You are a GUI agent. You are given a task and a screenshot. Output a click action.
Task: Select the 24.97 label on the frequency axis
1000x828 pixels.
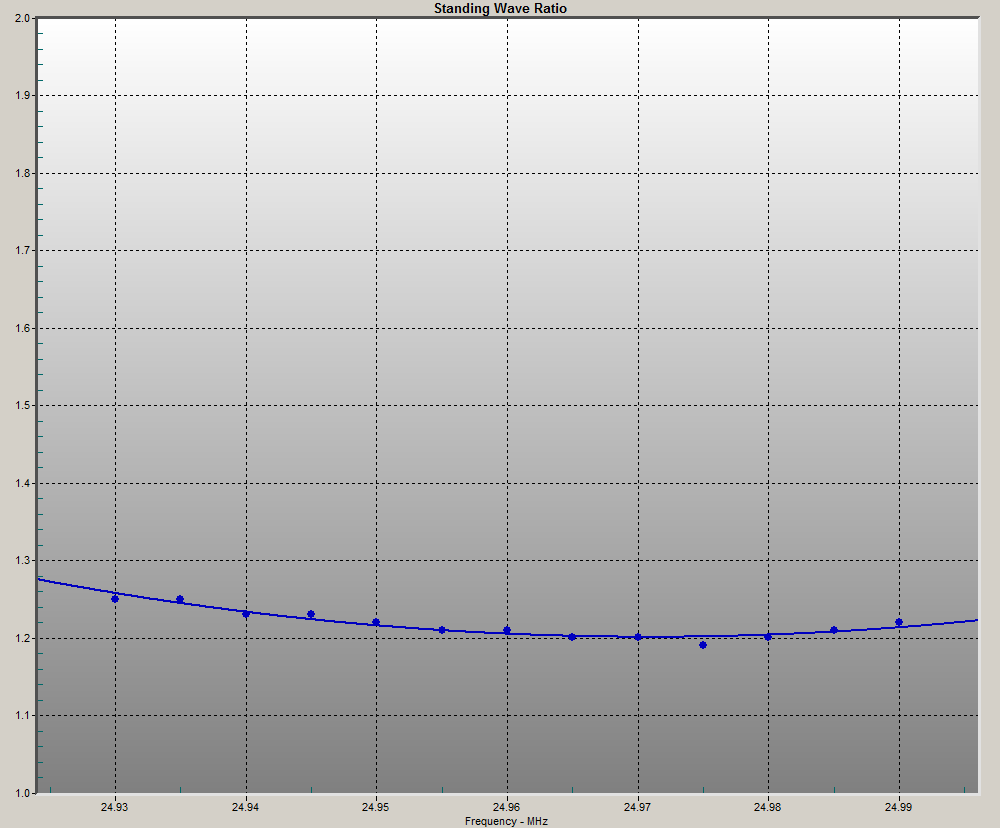(638, 807)
